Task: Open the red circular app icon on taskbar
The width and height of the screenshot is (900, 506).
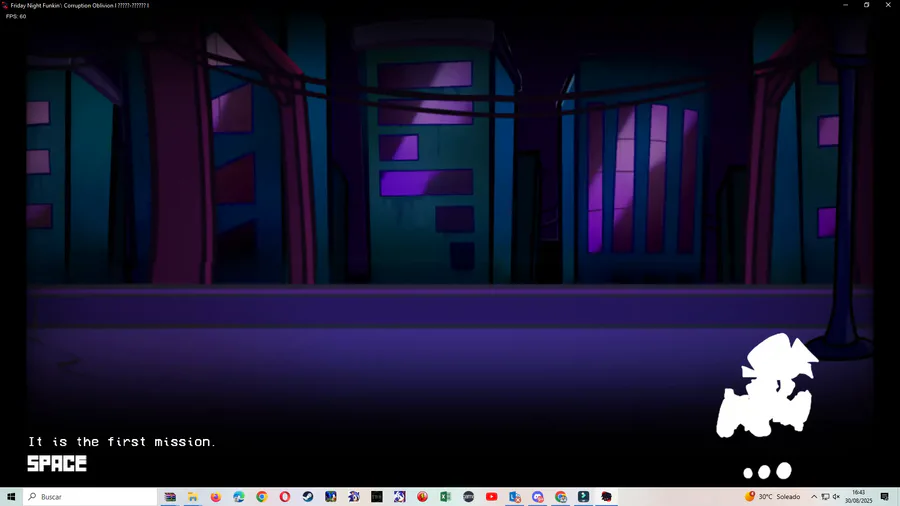Action: [x=422, y=497]
